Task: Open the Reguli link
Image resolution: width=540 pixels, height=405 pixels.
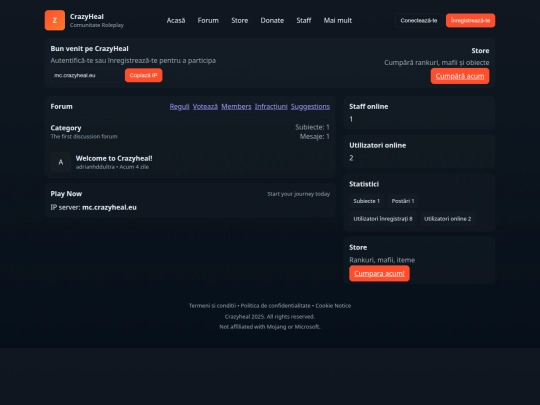Action: click(x=179, y=106)
